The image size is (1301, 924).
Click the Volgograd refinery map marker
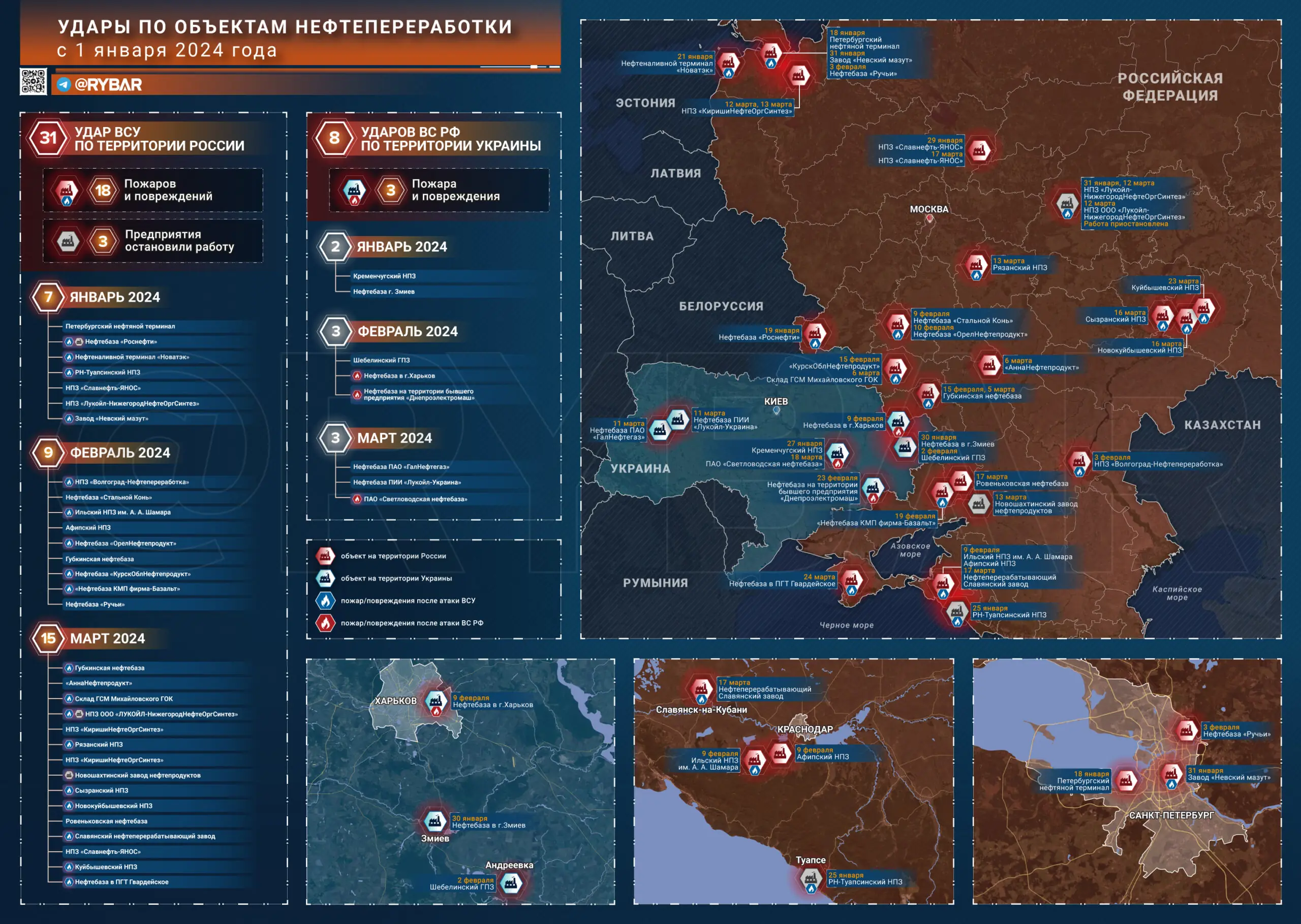coord(1078,461)
